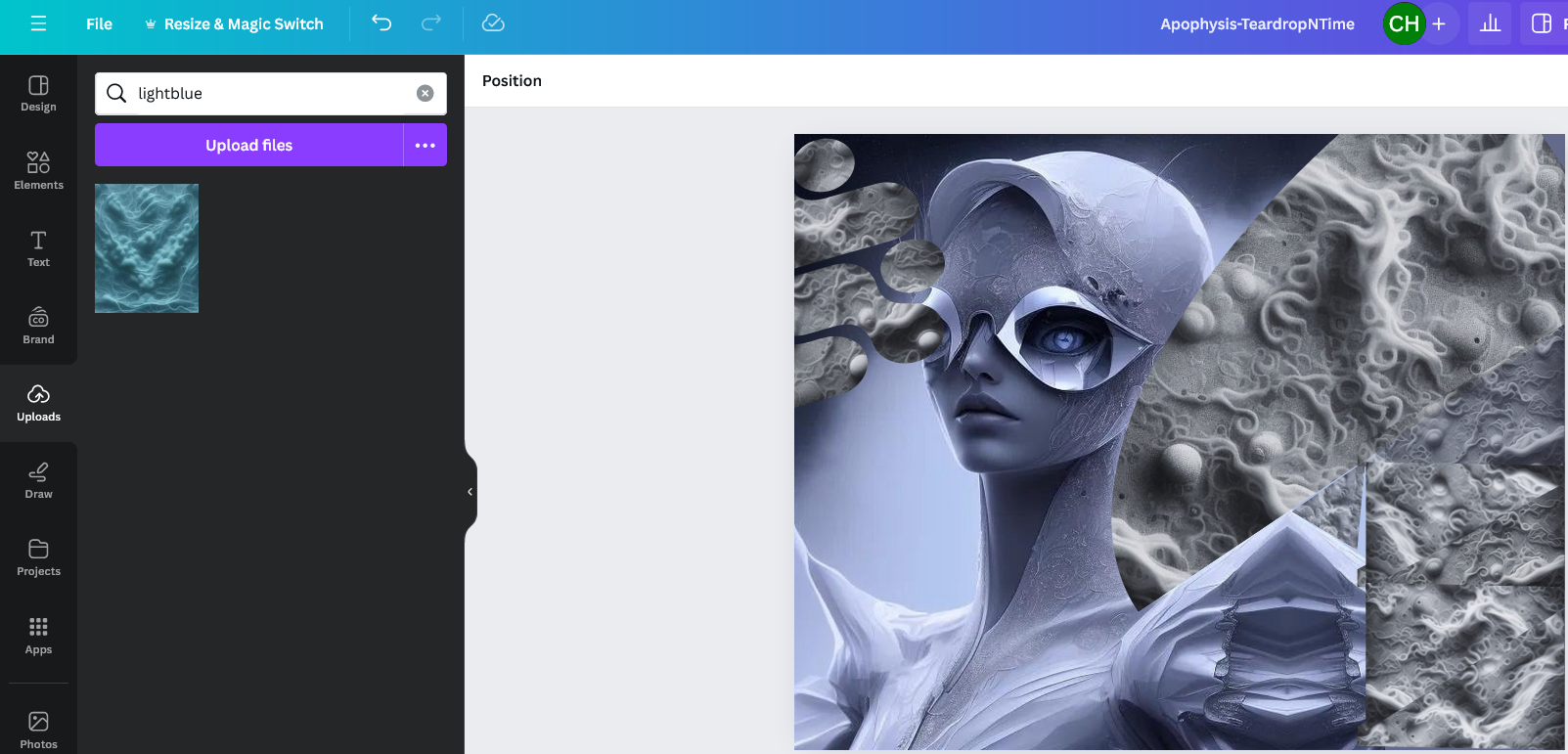Image resolution: width=1568 pixels, height=754 pixels.
Task: Clear the lightblue search text
Action: 425,93
